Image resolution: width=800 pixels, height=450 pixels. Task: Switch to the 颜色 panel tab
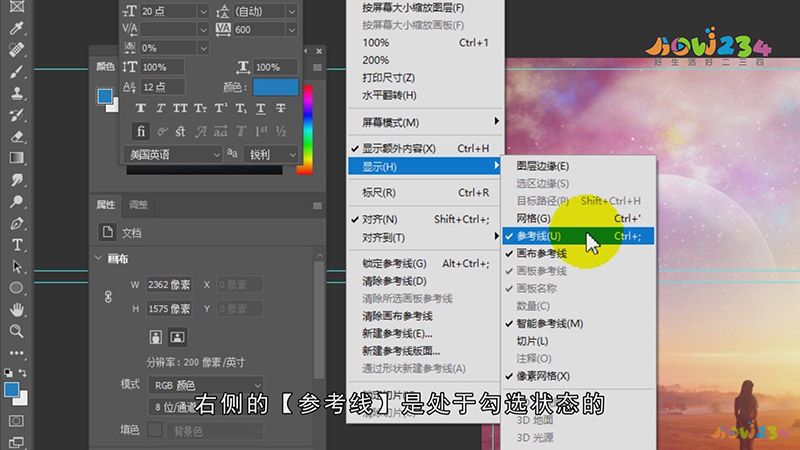[x=105, y=66]
